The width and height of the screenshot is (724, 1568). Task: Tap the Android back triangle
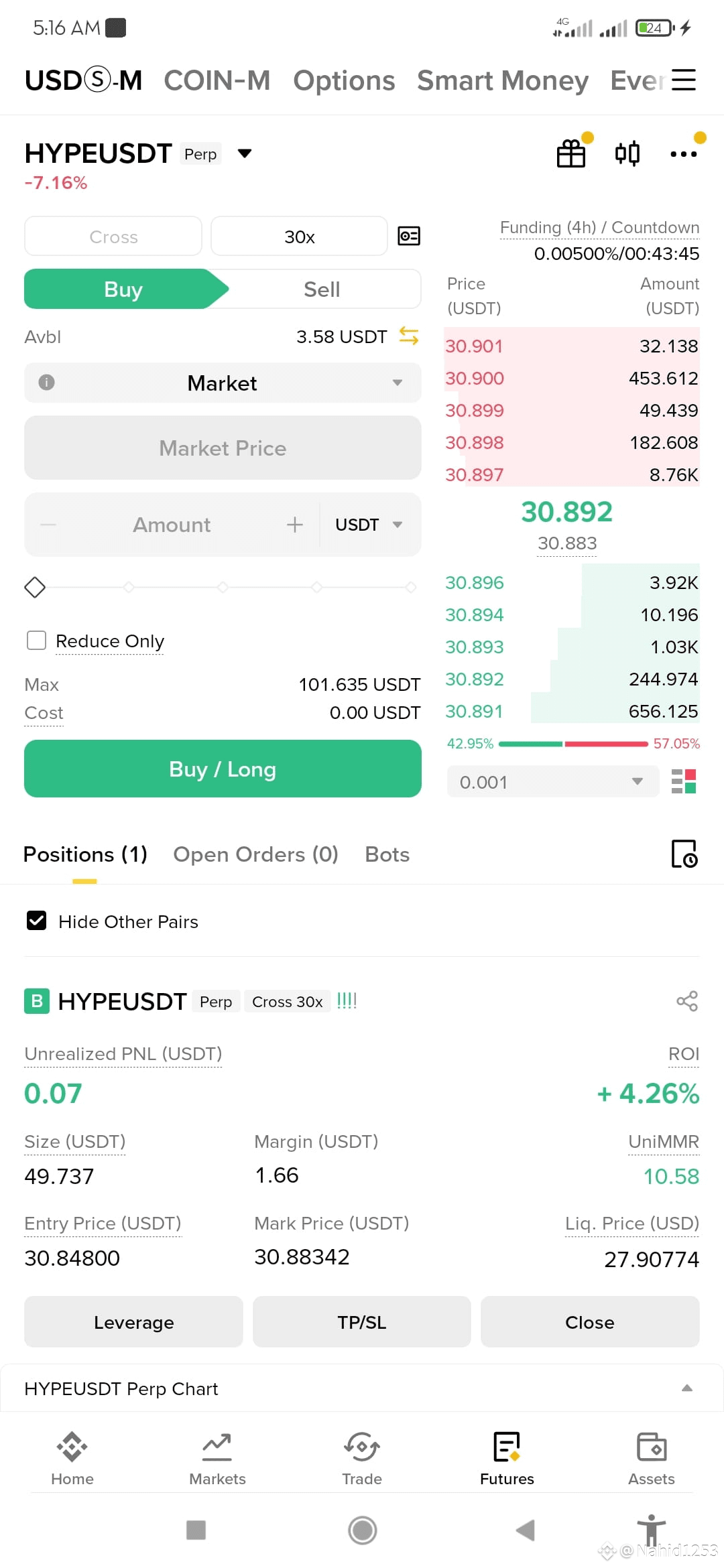(x=526, y=1530)
